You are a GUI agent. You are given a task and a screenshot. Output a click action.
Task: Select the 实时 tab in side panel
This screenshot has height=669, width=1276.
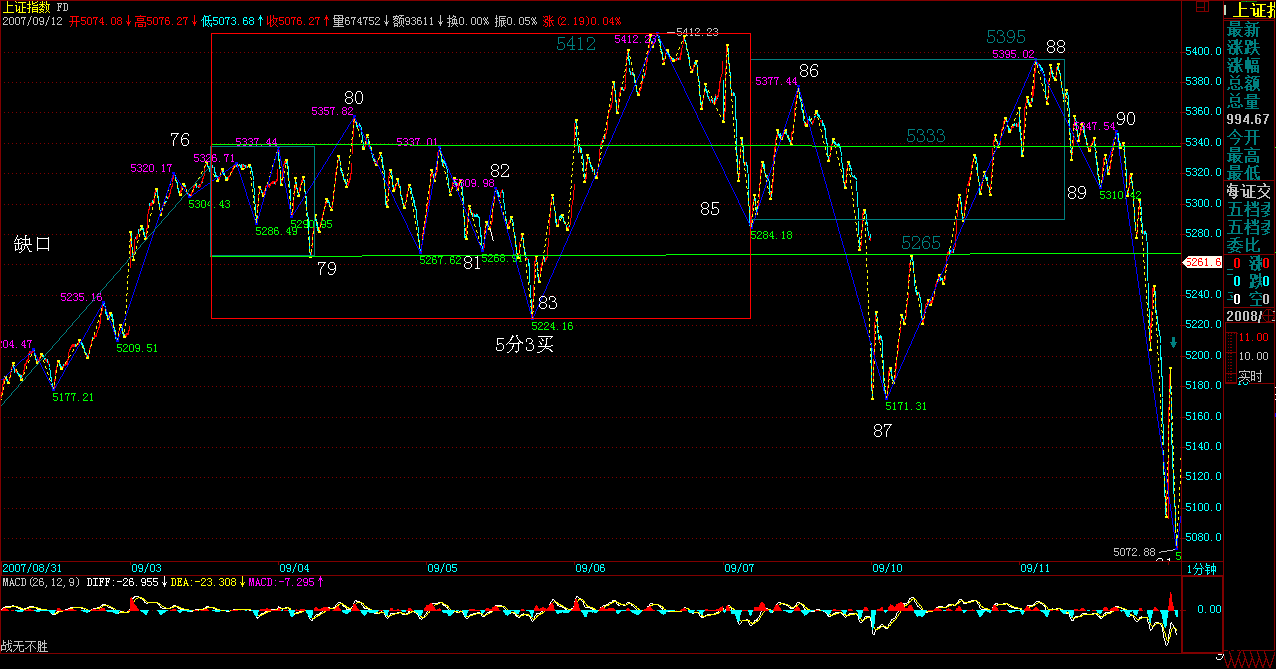(1250, 376)
